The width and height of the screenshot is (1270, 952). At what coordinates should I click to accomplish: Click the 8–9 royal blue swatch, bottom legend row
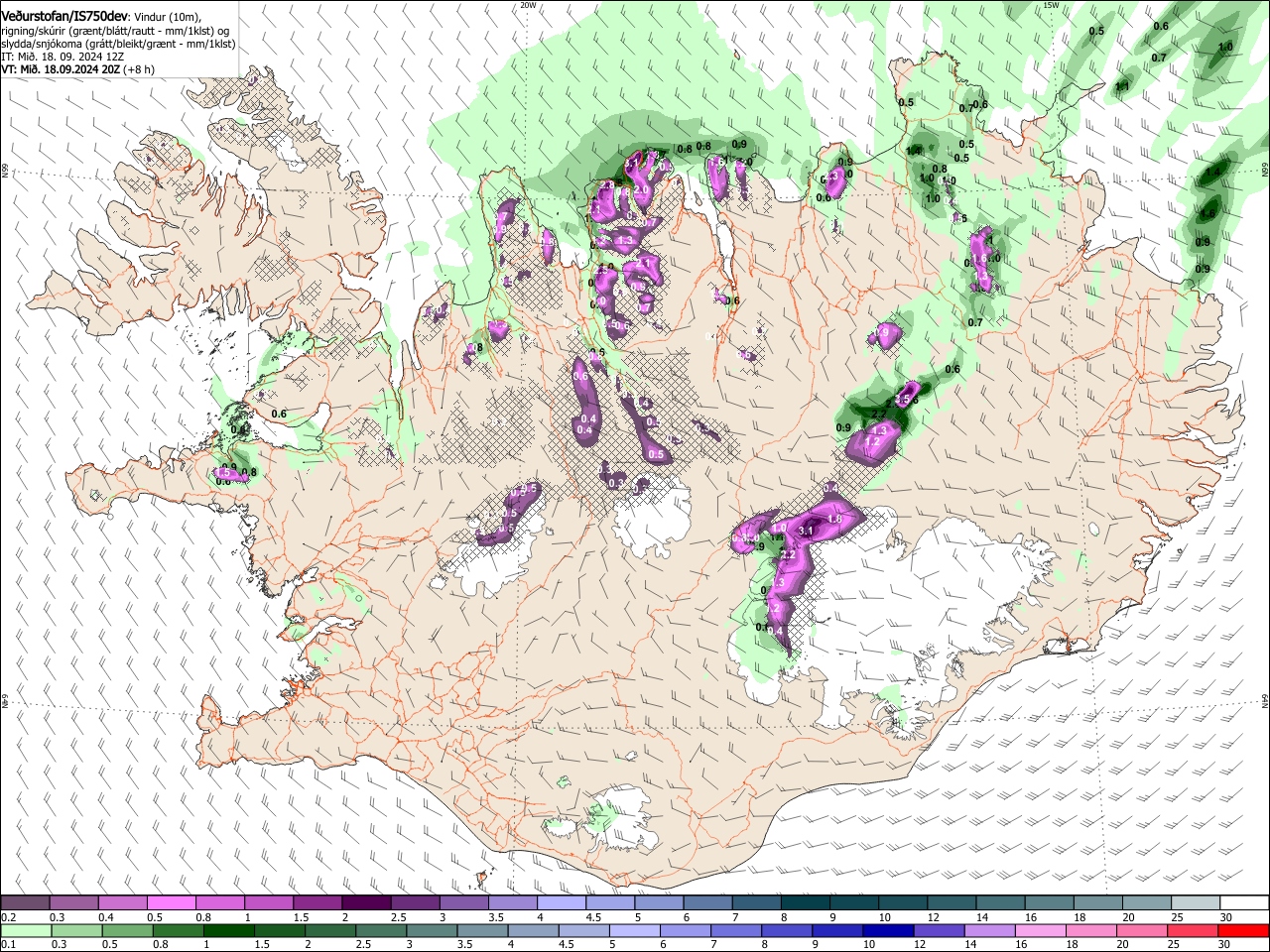(786, 931)
